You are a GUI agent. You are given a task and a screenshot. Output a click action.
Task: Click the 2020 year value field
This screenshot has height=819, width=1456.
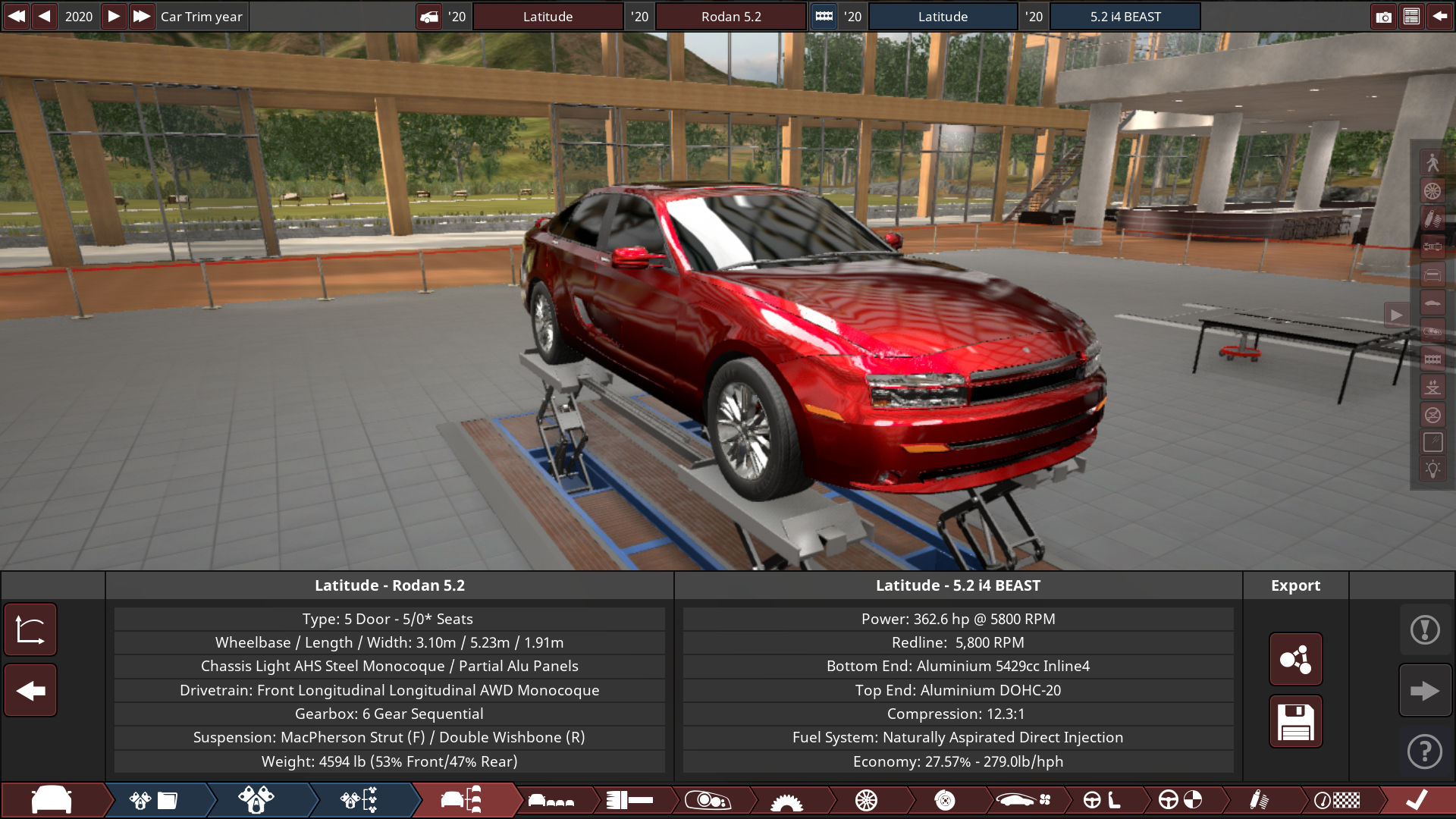[x=79, y=16]
